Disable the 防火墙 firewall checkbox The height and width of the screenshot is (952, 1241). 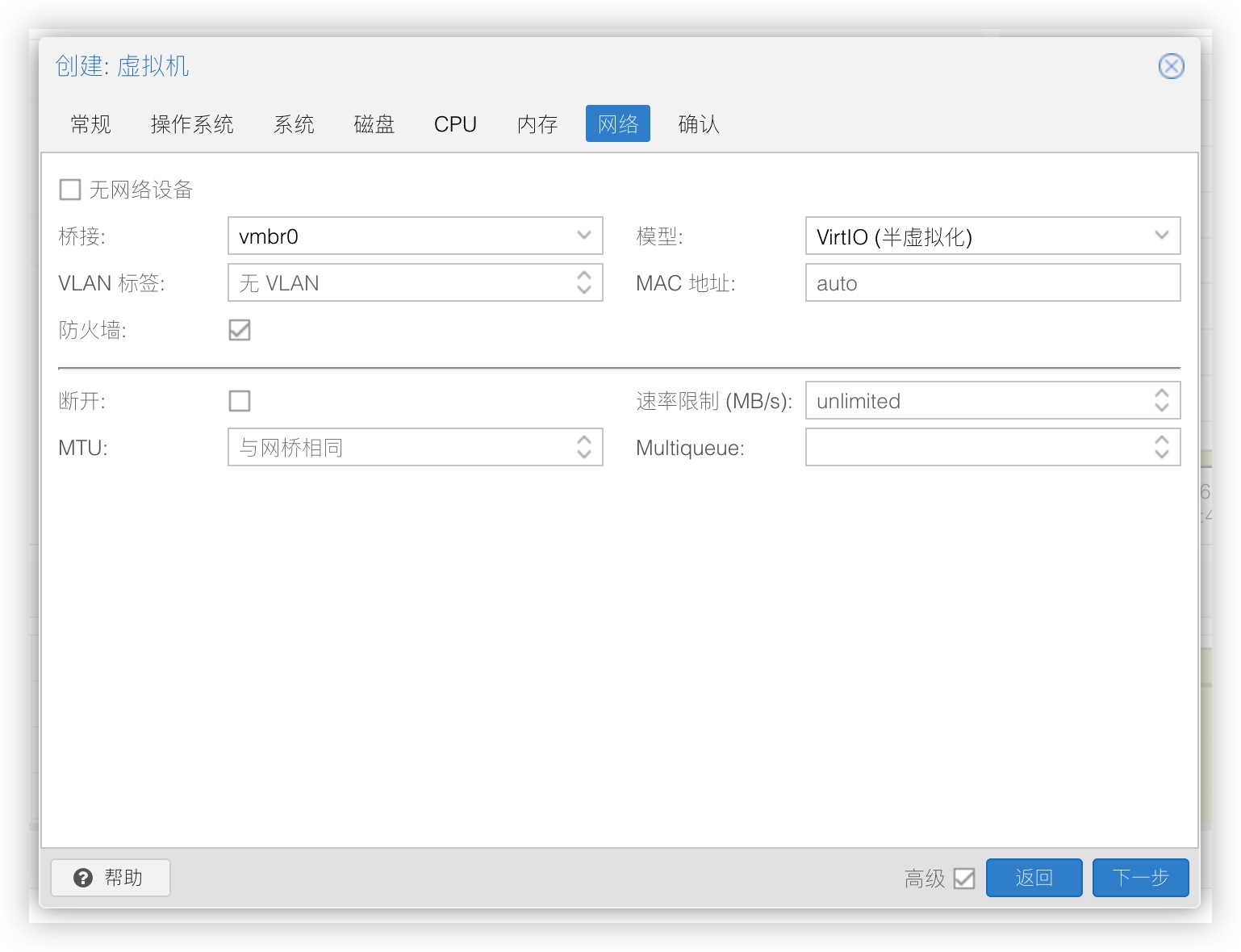pos(240,330)
